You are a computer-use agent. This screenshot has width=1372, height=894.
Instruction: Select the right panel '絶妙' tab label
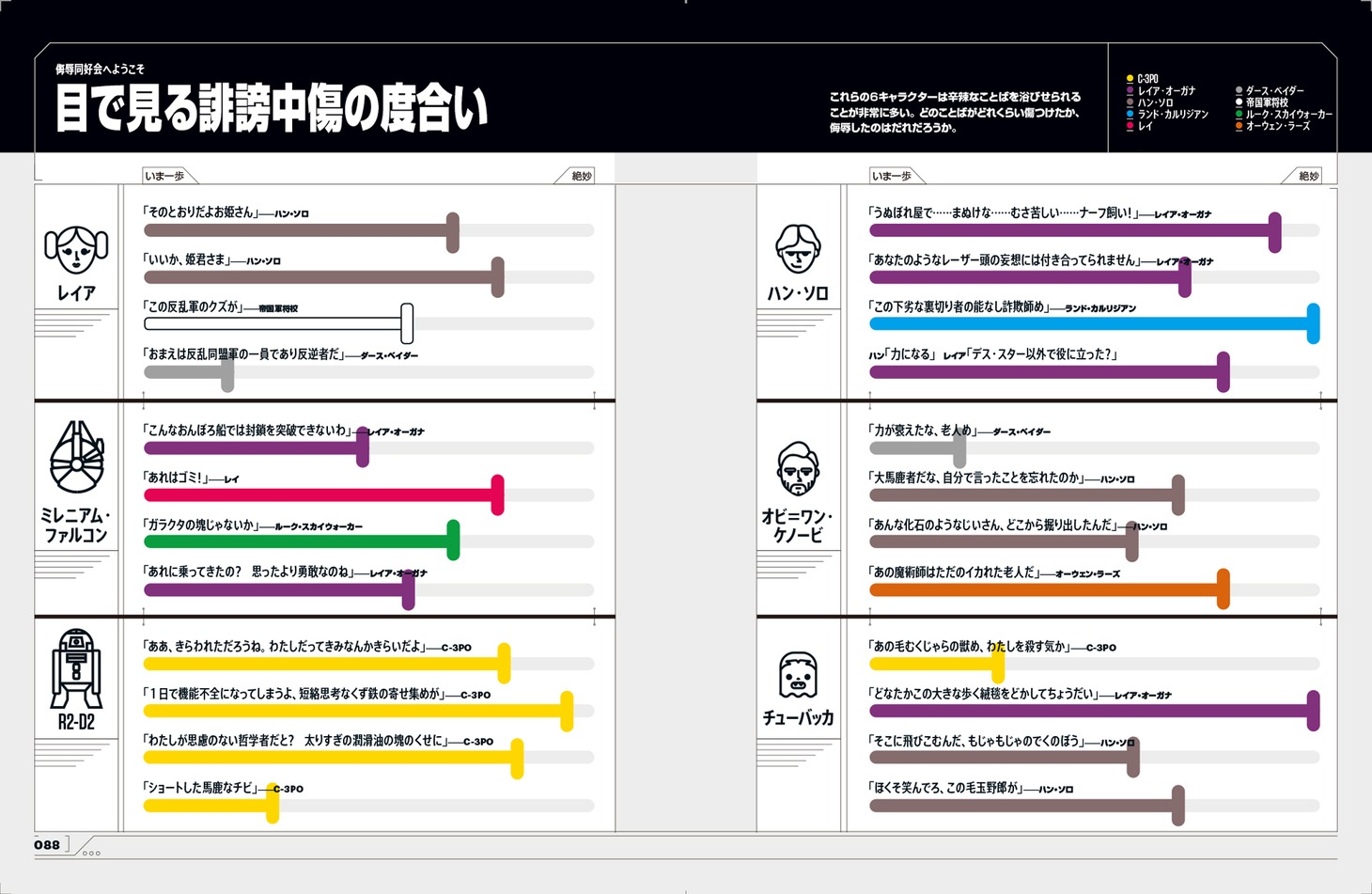click(1308, 176)
